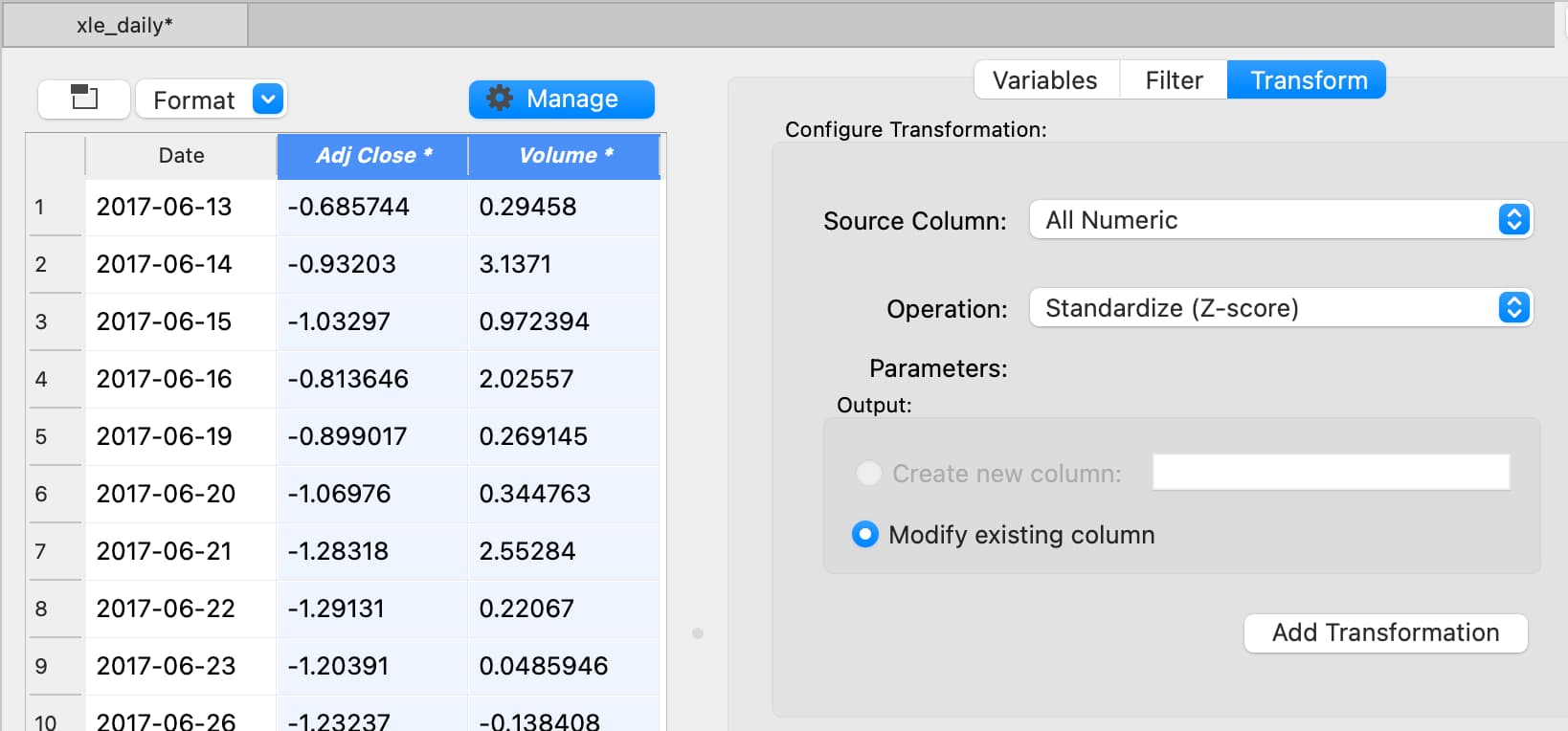The width and height of the screenshot is (1568, 731).
Task: Open the xle_daily document tab
Action: click(x=124, y=26)
